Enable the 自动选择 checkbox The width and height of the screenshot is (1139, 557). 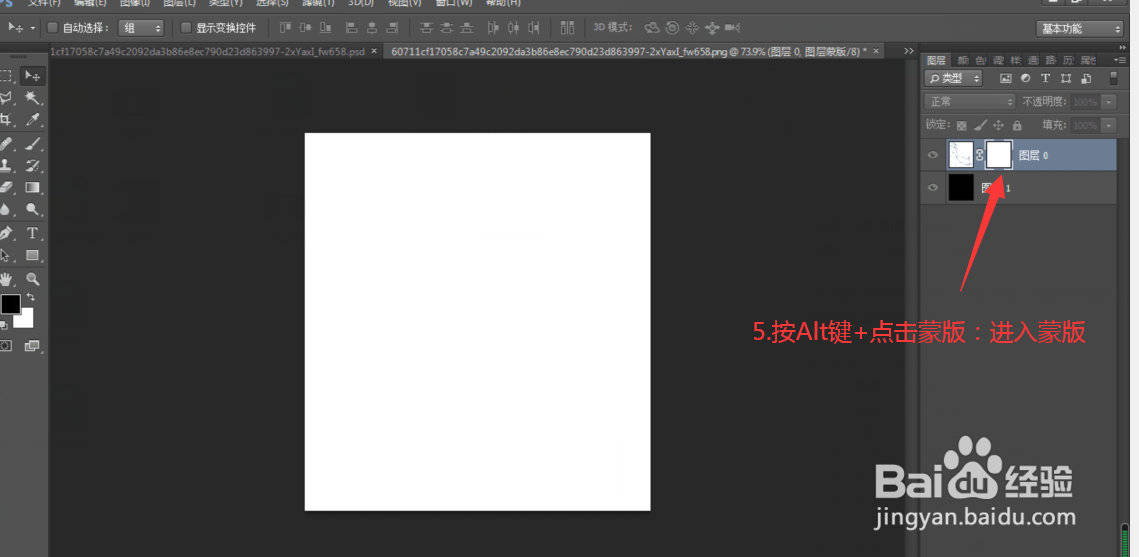point(52,28)
